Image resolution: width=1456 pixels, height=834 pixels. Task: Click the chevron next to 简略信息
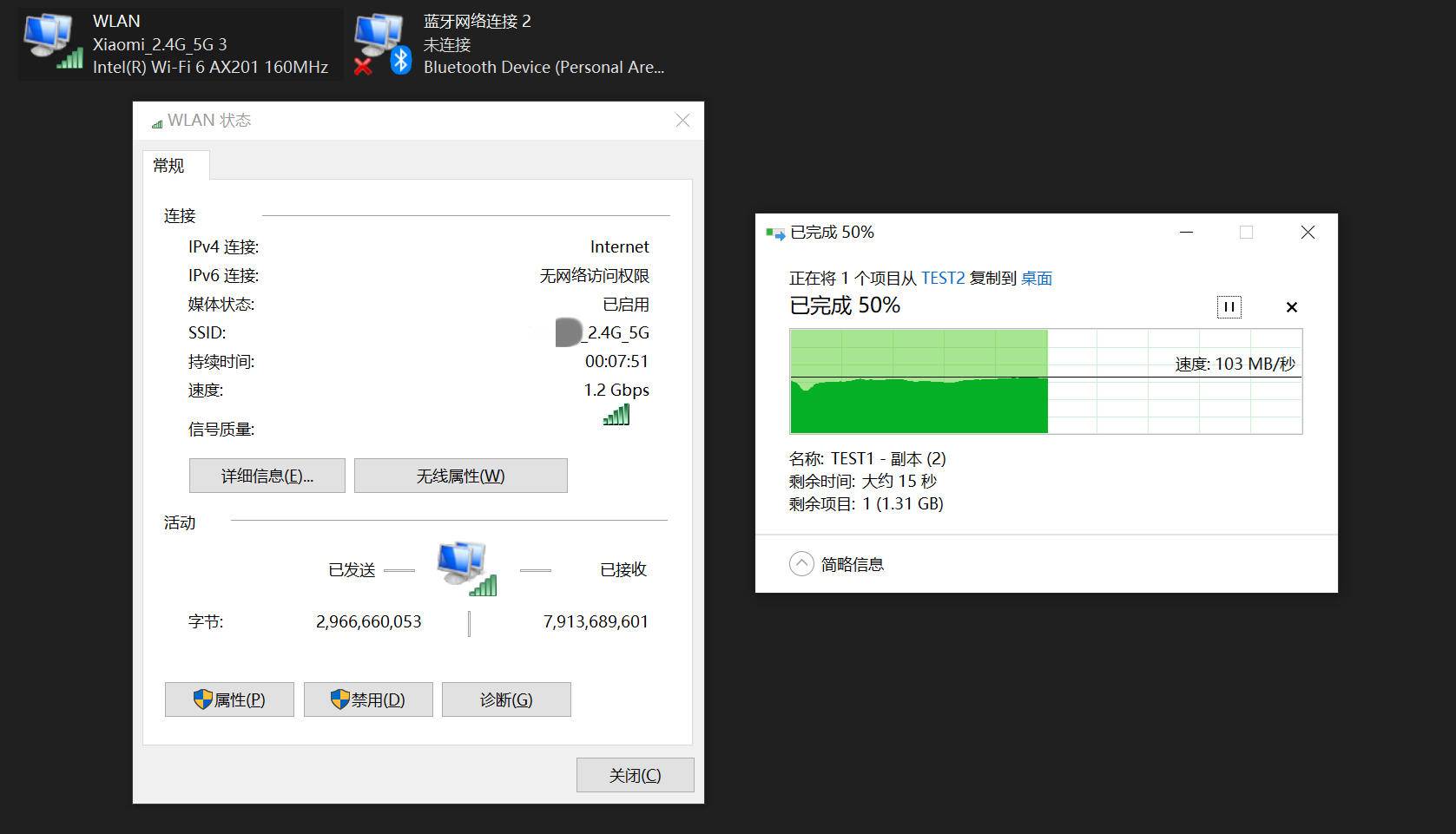[x=800, y=563]
